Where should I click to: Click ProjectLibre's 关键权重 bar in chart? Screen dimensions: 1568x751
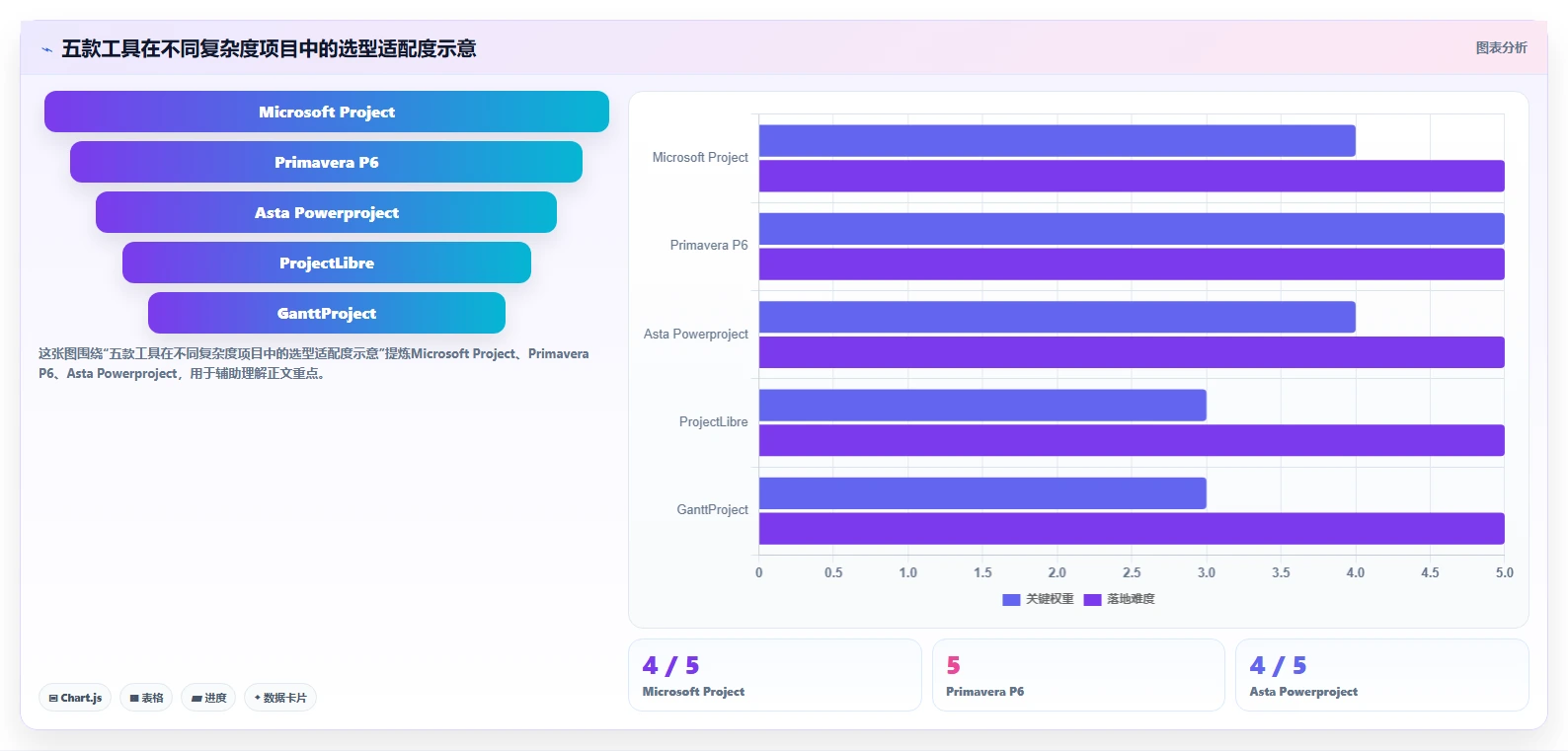point(982,405)
